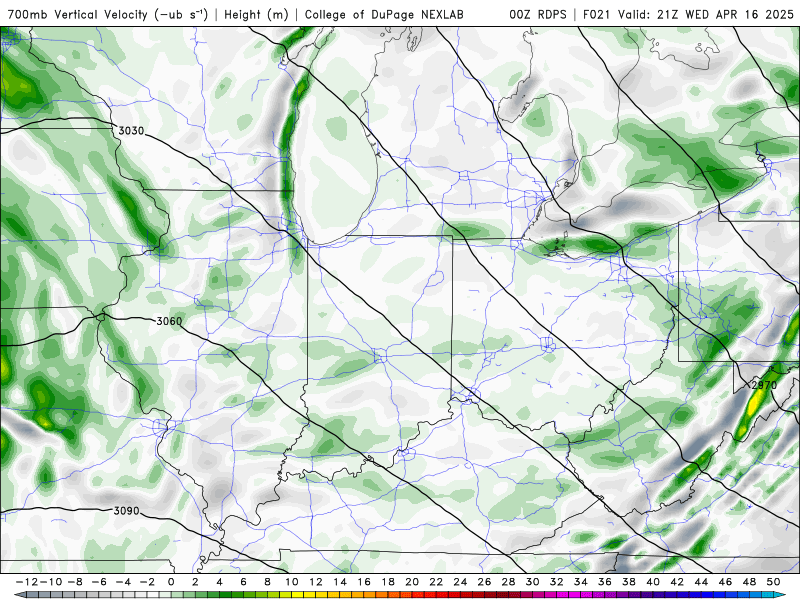
Task: Click the 24 value on color scale
Action: pos(460,582)
